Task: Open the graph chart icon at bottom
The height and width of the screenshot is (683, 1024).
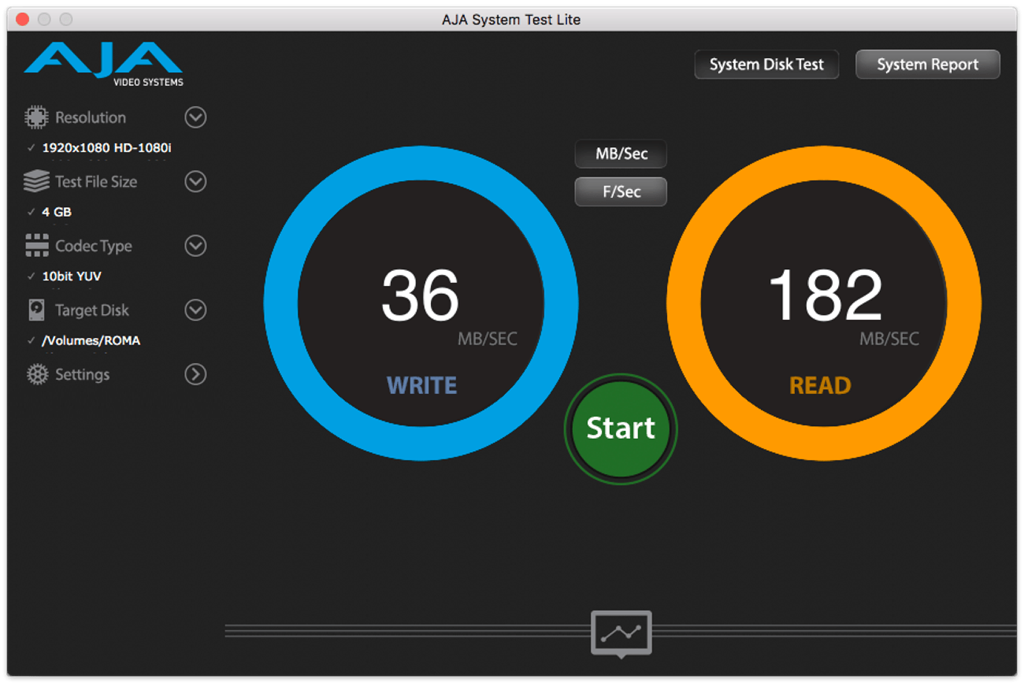Action: pyautogui.click(x=621, y=632)
